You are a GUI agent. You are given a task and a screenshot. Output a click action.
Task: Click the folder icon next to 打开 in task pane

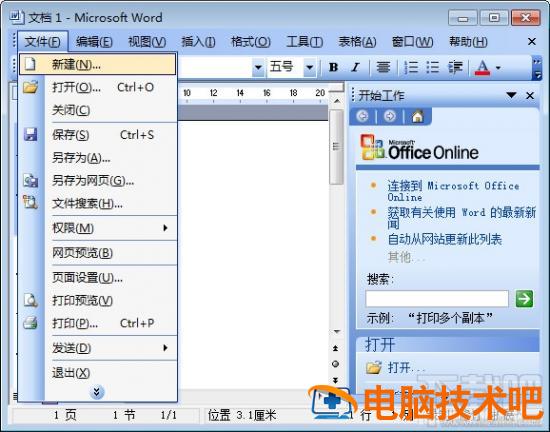(374, 367)
